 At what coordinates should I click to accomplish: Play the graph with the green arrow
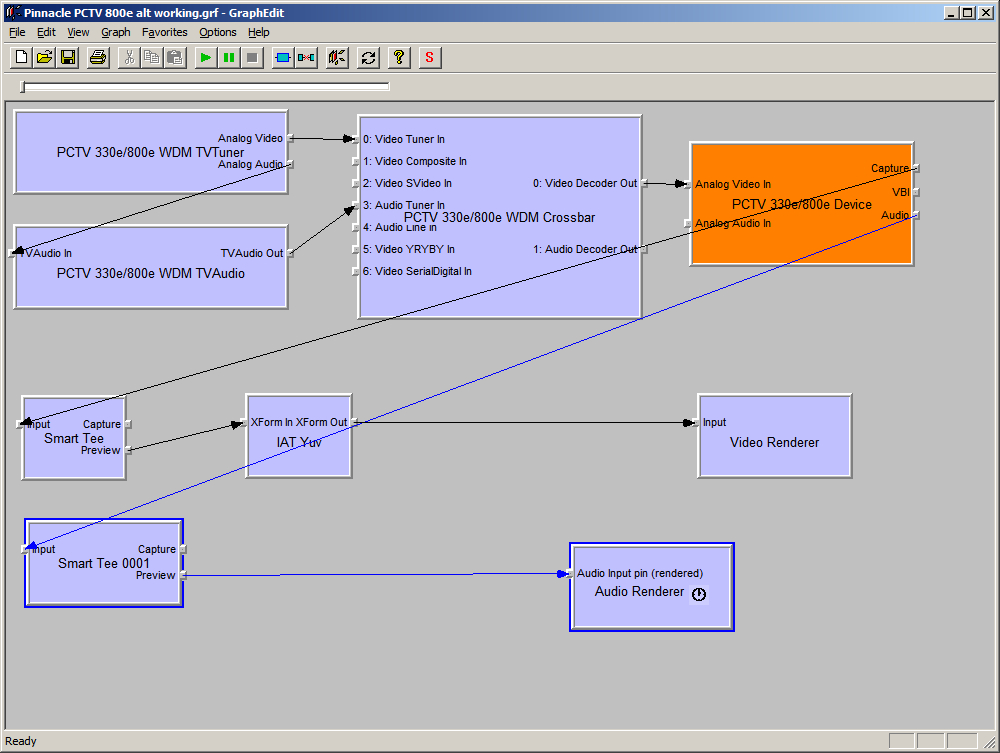pos(205,57)
